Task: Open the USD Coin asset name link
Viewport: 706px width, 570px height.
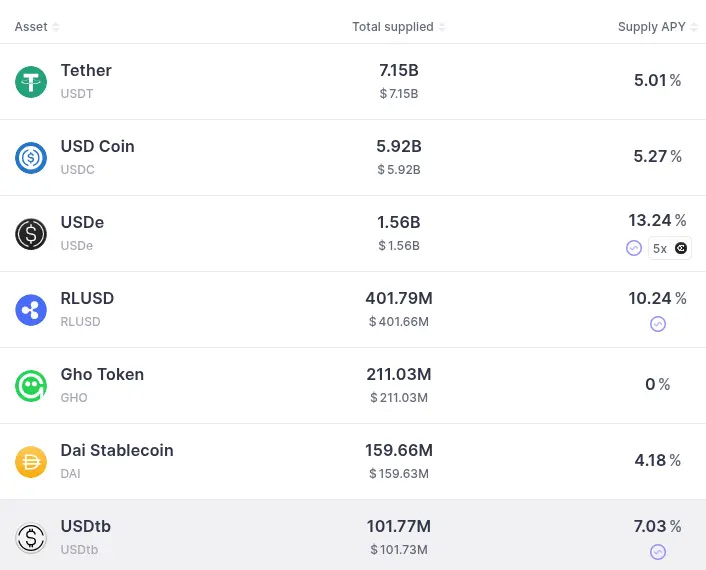Action: click(97, 146)
